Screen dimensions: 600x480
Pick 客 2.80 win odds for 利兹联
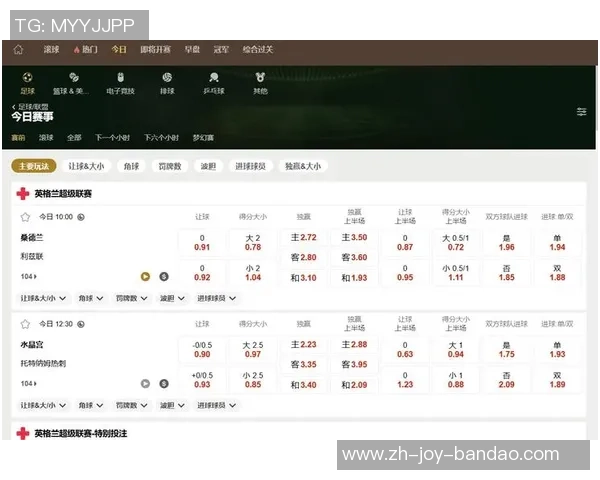pos(304,258)
